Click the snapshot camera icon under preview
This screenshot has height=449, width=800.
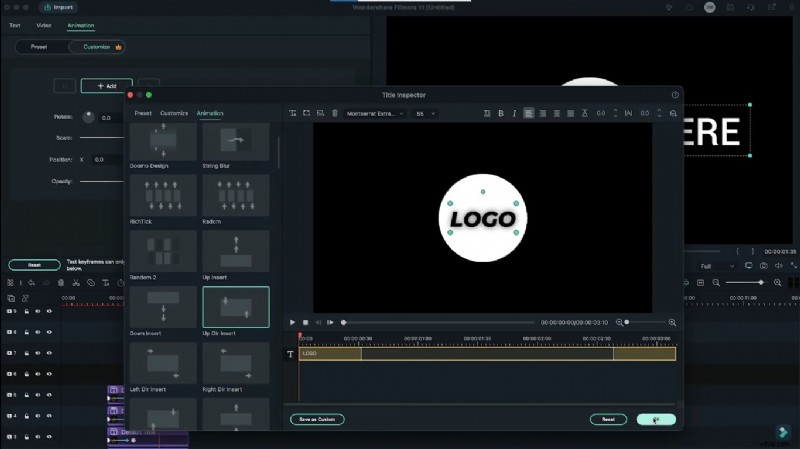(763, 266)
